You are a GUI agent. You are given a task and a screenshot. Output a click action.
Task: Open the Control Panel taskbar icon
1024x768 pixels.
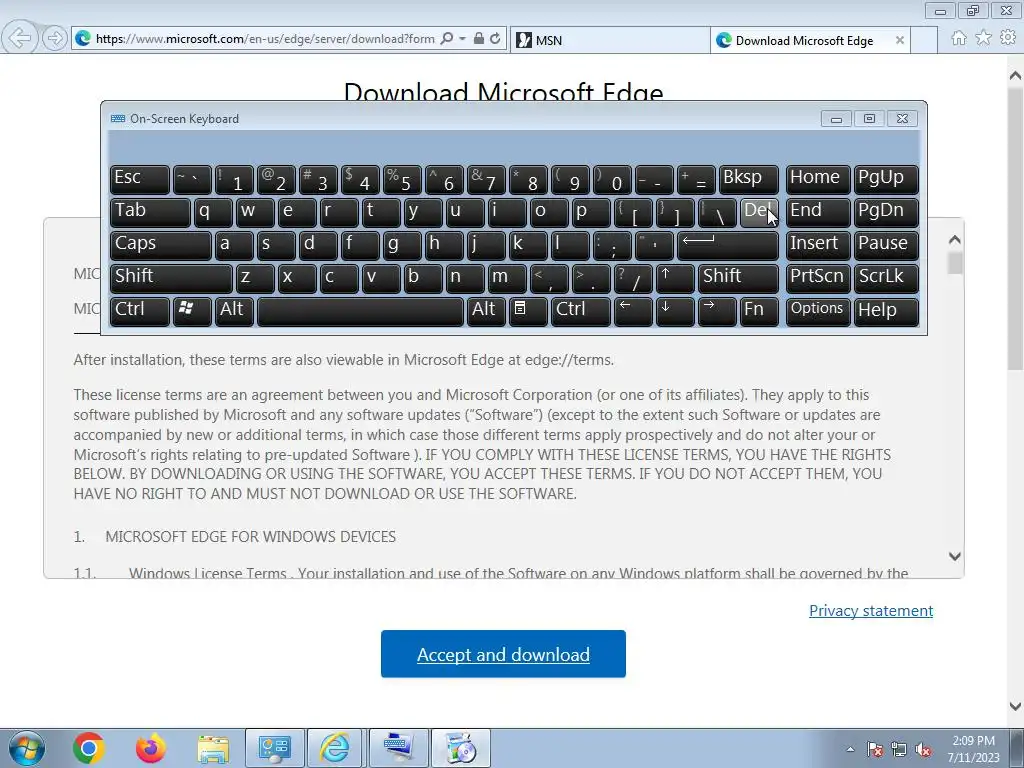[x=275, y=748]
